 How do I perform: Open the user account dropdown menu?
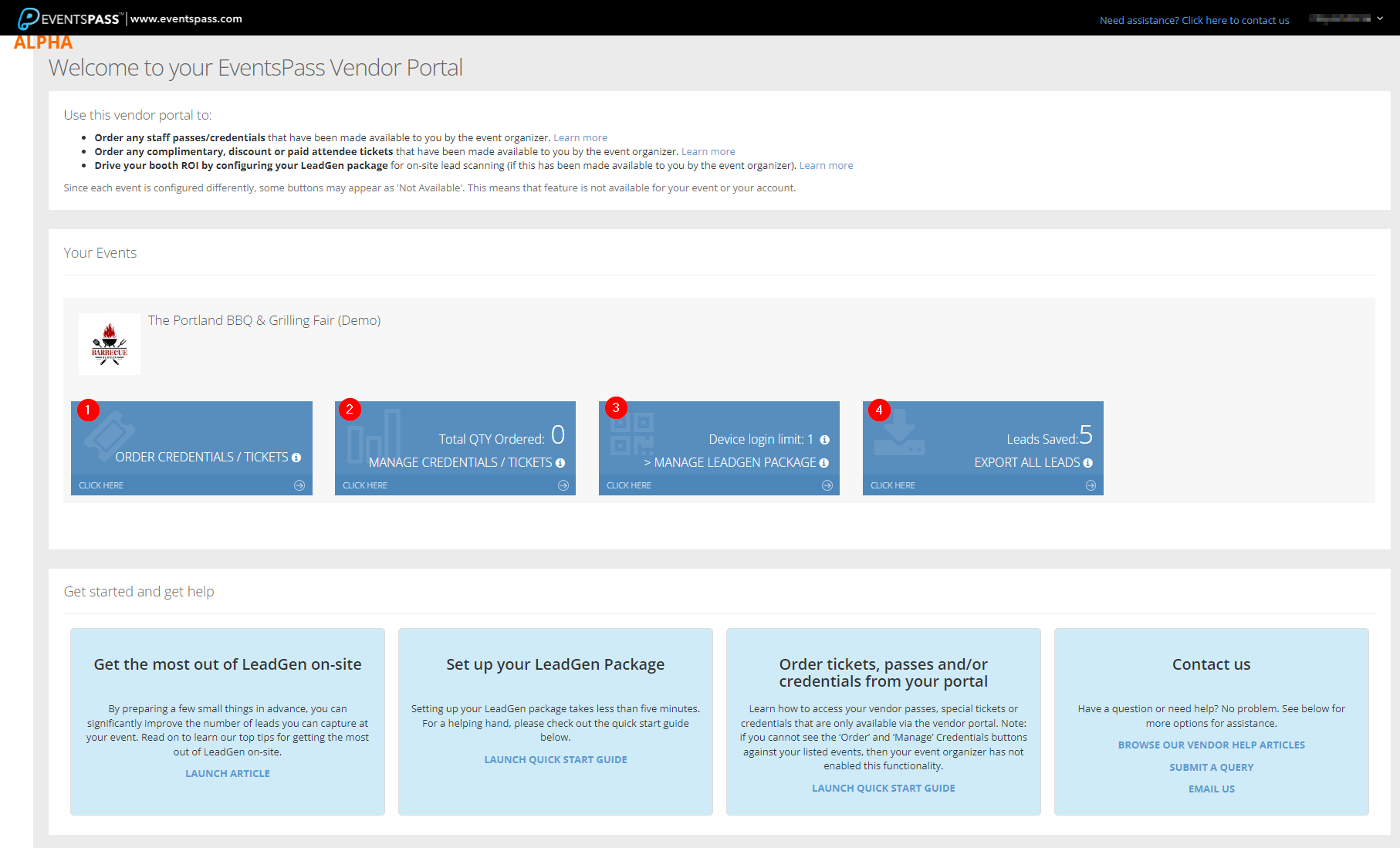click(1346, 18)
